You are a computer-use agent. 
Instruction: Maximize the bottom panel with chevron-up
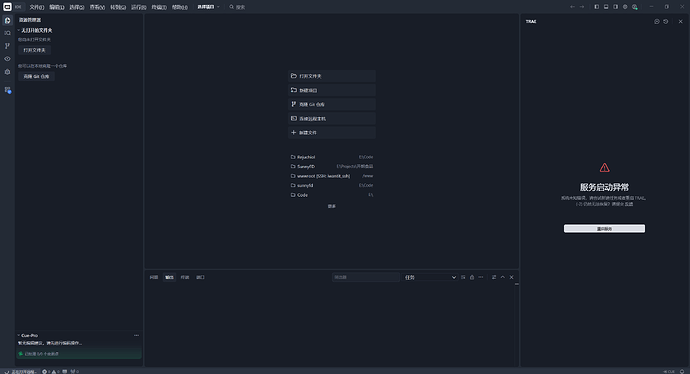click(x=503, y=277)
